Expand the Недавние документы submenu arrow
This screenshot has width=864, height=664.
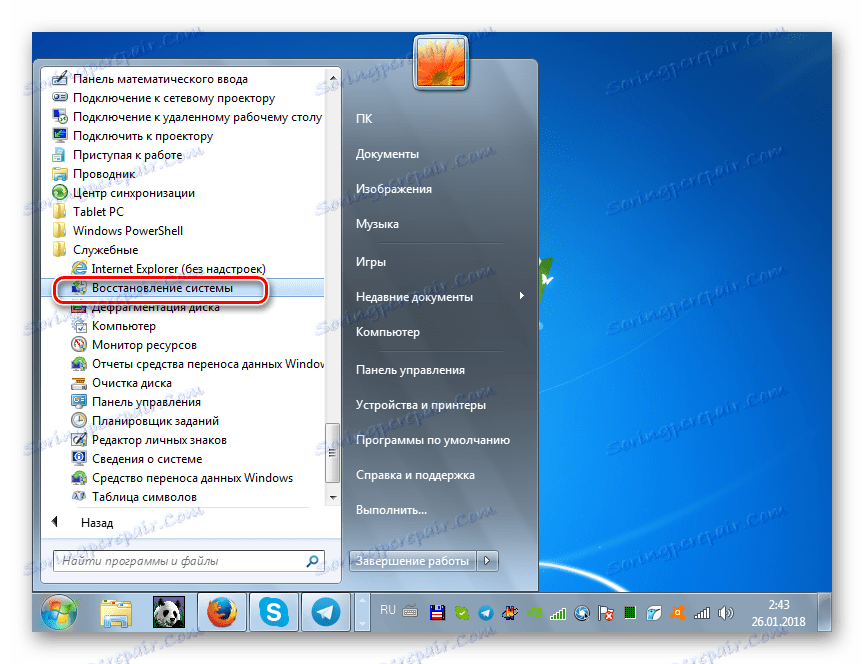521,296
